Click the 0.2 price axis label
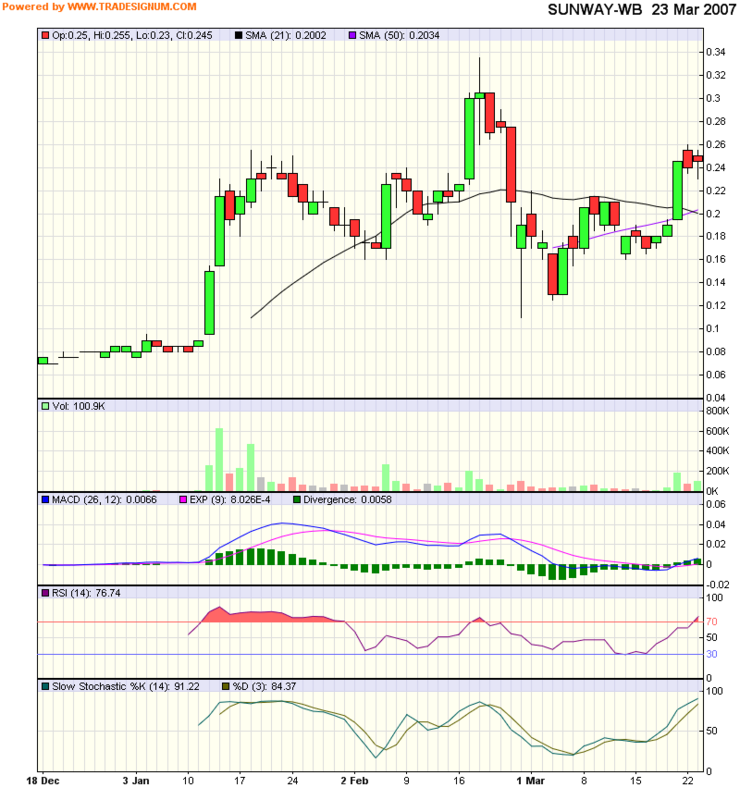 pyautogui.click(x=713, y=214)
